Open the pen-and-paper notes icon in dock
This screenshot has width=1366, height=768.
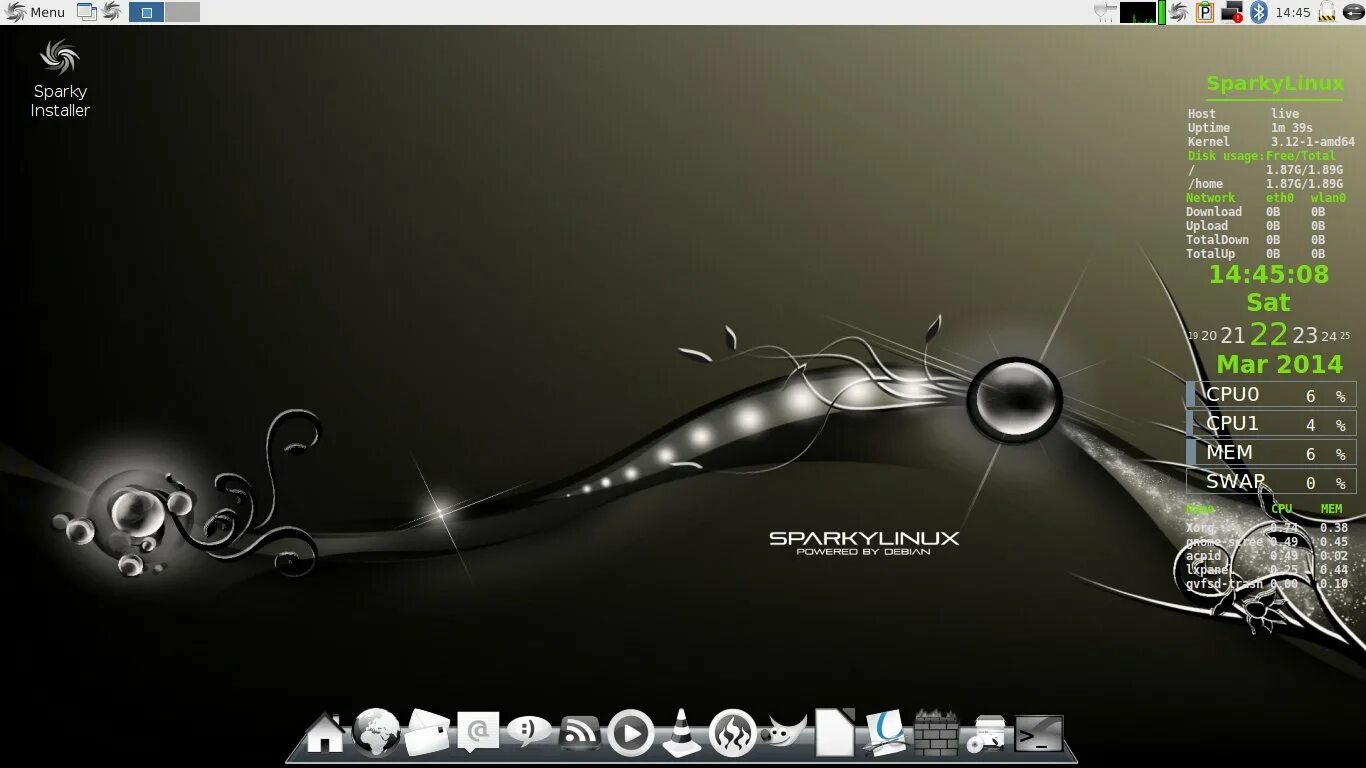pyautogui.click(x=885, y=733)
